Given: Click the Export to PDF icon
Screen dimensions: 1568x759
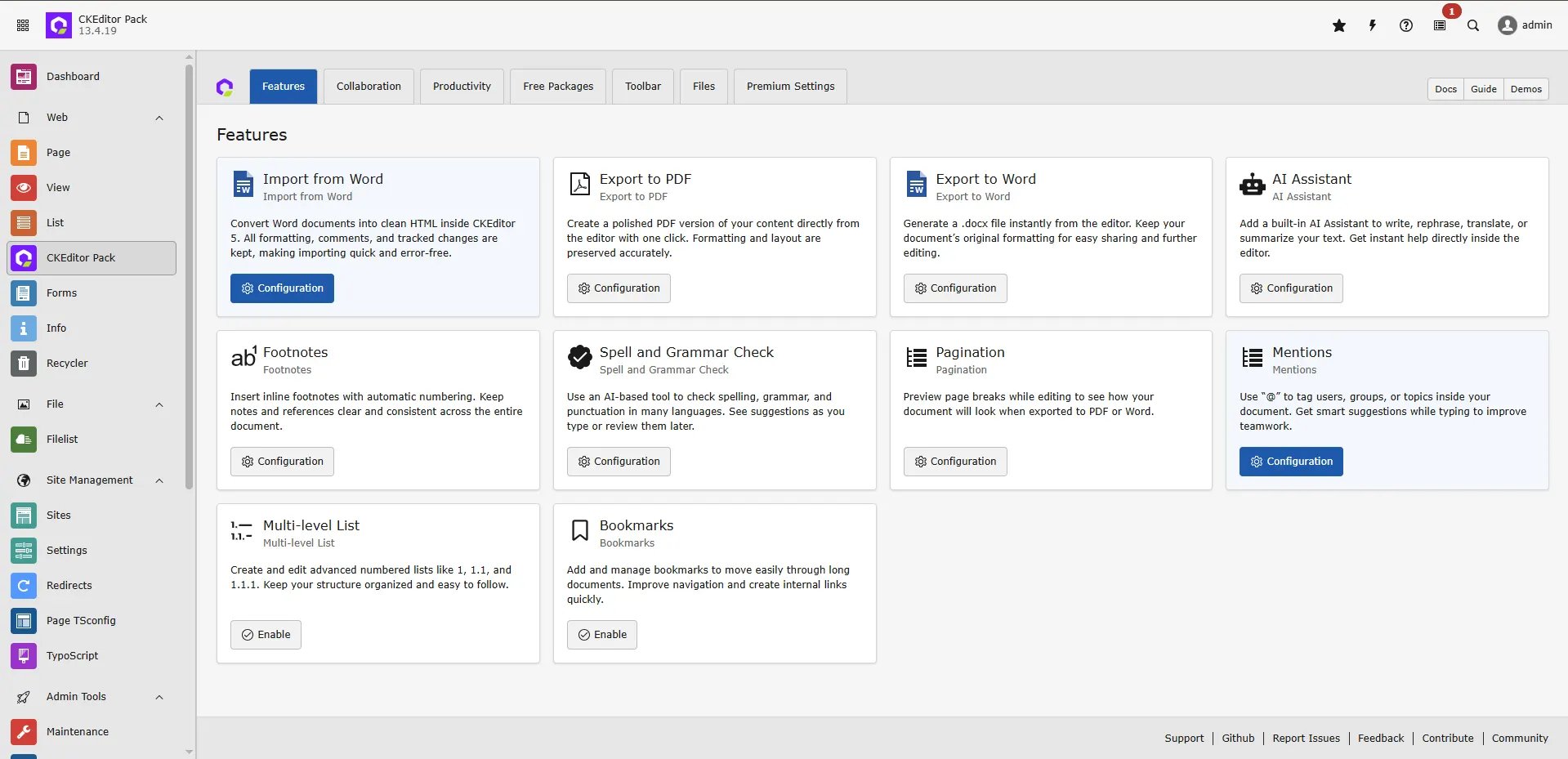Looking at the screenshot, I should pyautogui.click(x=580, y=184).
